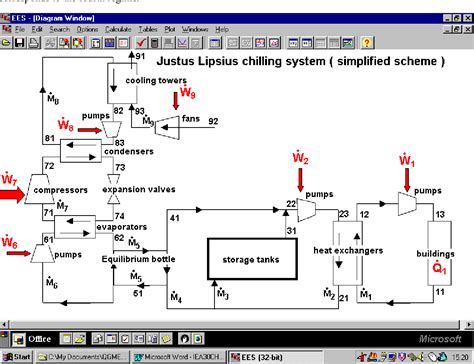This screenshot has width=474, height=364.
Task: Click the 'storage tanks' box in diagram
Action: click(x=252, y=259)
